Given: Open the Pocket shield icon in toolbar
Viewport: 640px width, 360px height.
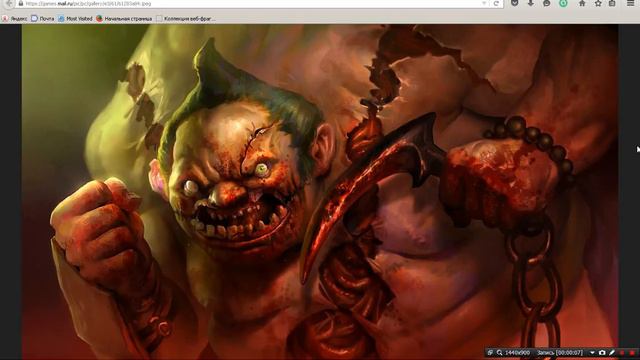Looking at the screenshot, I should (515, 3).
